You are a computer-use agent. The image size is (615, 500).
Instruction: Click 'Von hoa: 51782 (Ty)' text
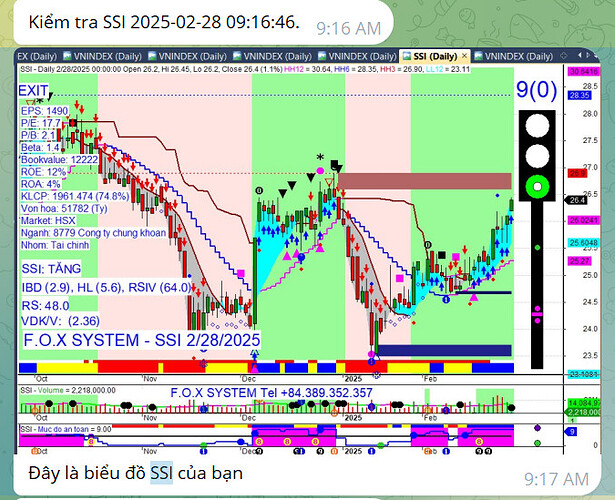(x=64, y=208)
